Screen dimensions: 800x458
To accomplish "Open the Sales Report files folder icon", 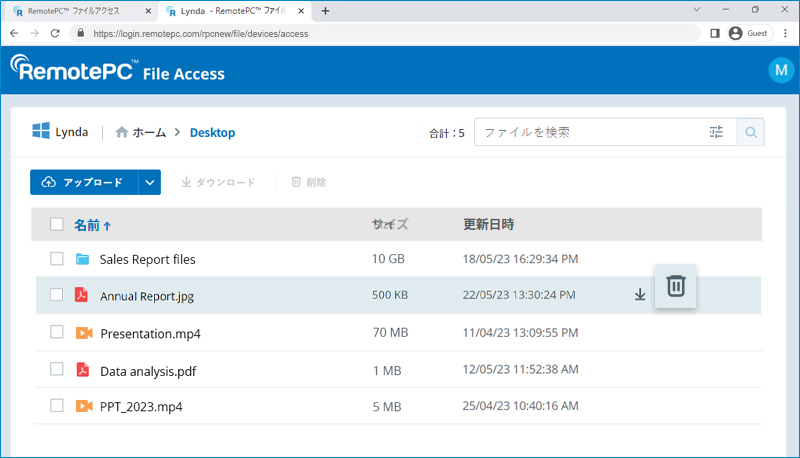I will click(82, 259).
